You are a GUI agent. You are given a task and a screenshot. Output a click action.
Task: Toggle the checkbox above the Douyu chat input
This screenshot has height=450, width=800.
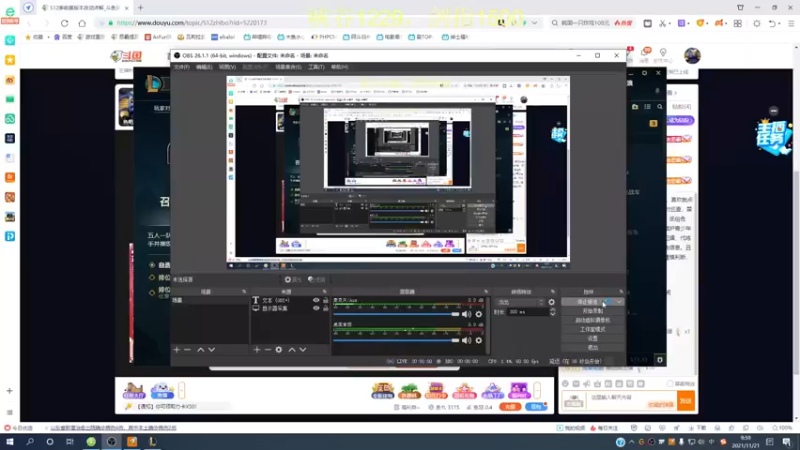click(670, 384)
